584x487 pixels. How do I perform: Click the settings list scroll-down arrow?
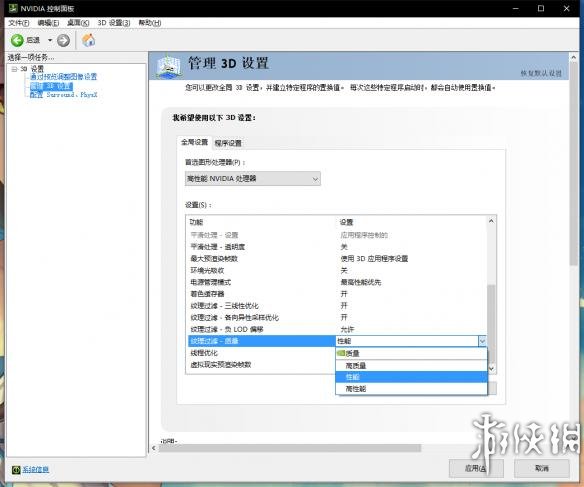pyautogui.click(x=491, y=369)
